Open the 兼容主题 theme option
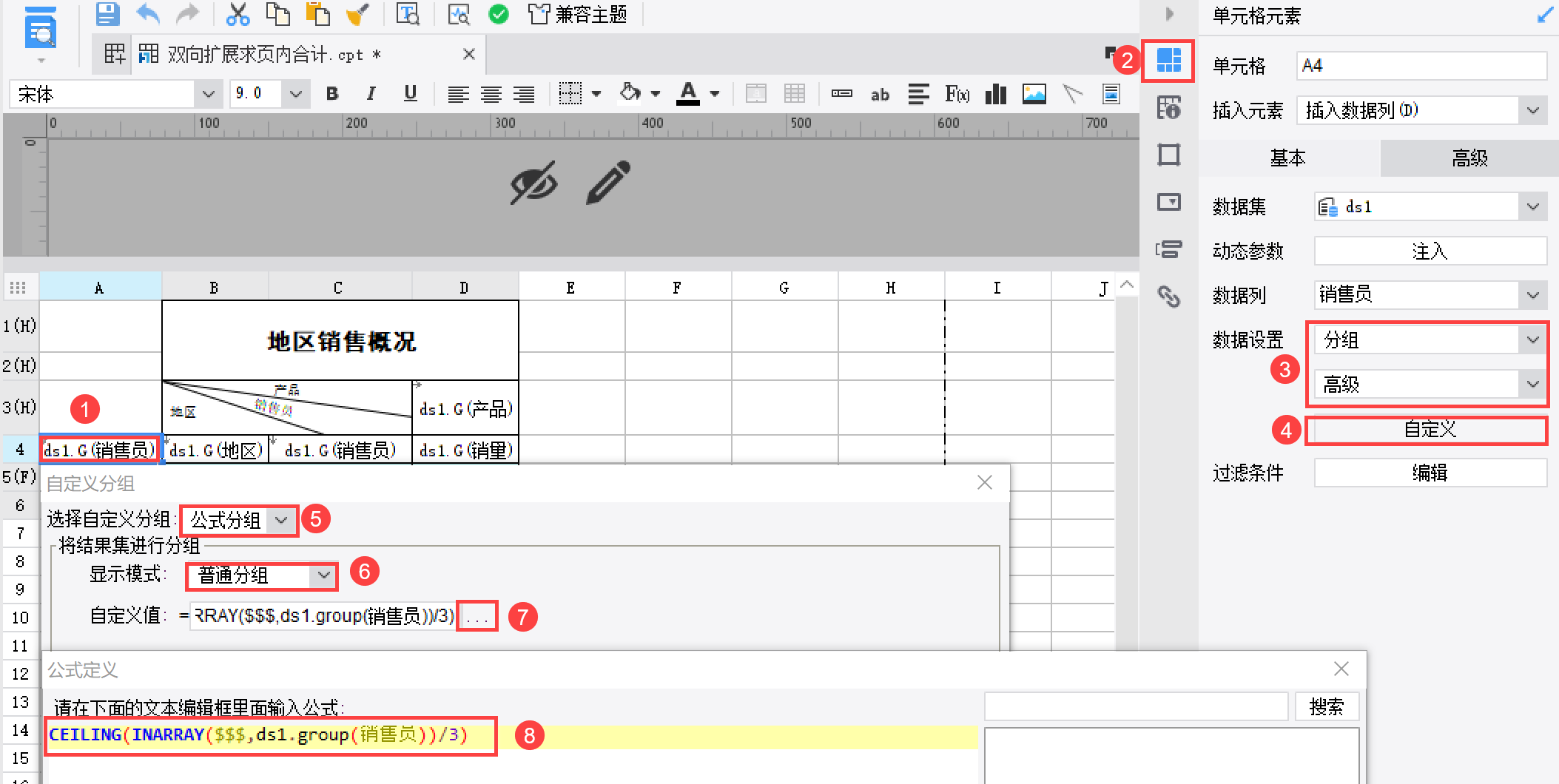This screenshot has height=784, width=1559. tap(578, 14)
